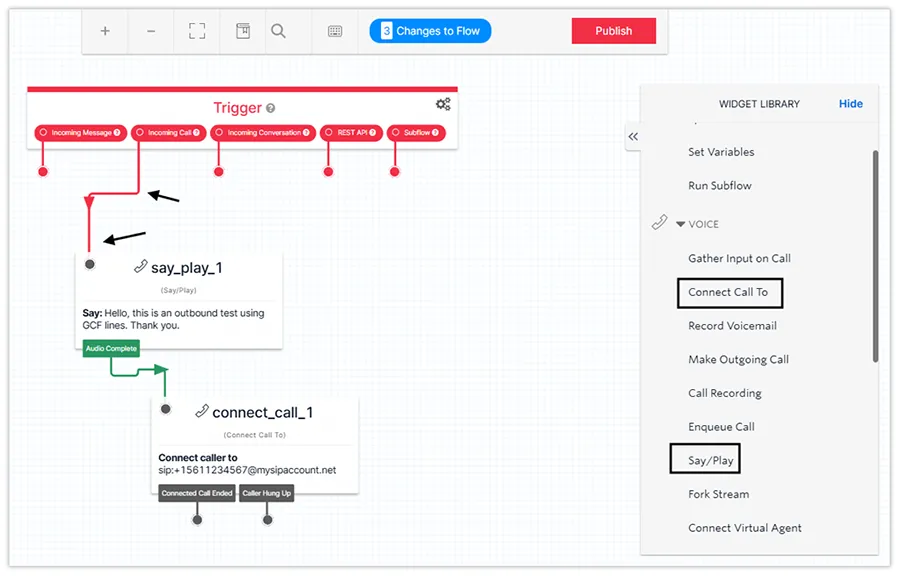Image resolution: width=900 pixels, height=577 pixels.
Task: Click the Say message text
Action: [173, 319]
